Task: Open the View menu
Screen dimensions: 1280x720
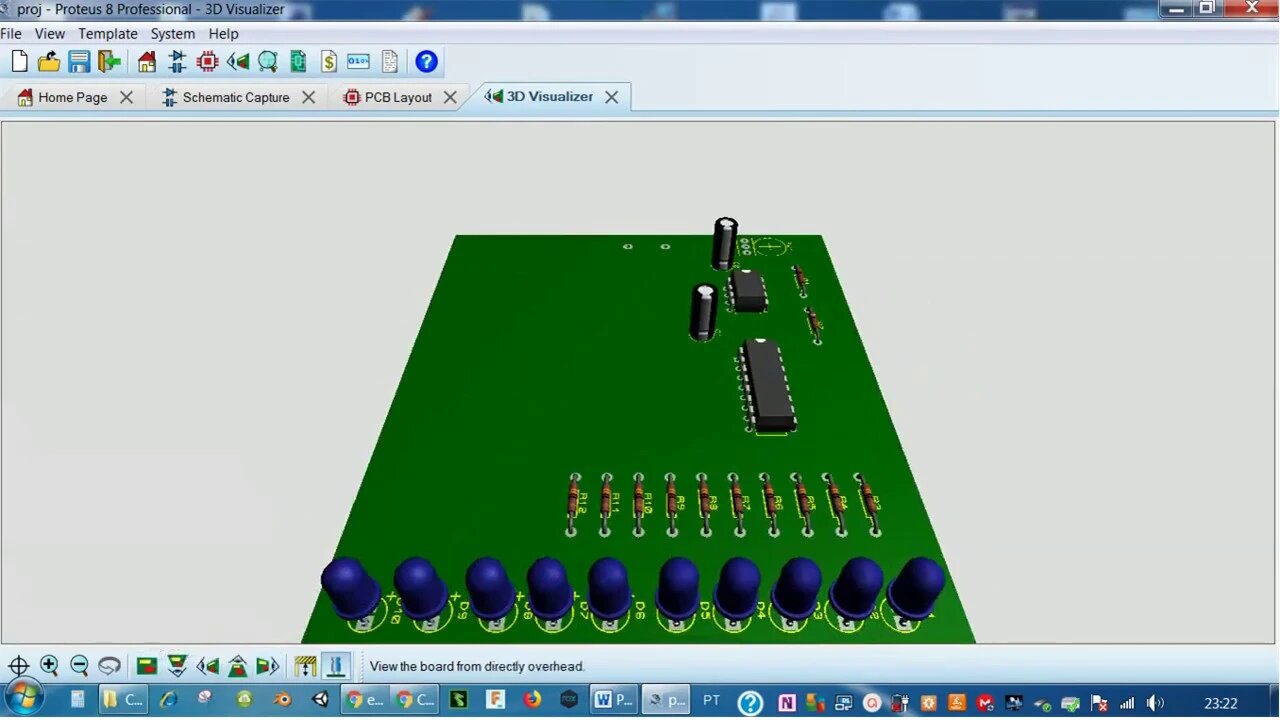Action: 50,33
